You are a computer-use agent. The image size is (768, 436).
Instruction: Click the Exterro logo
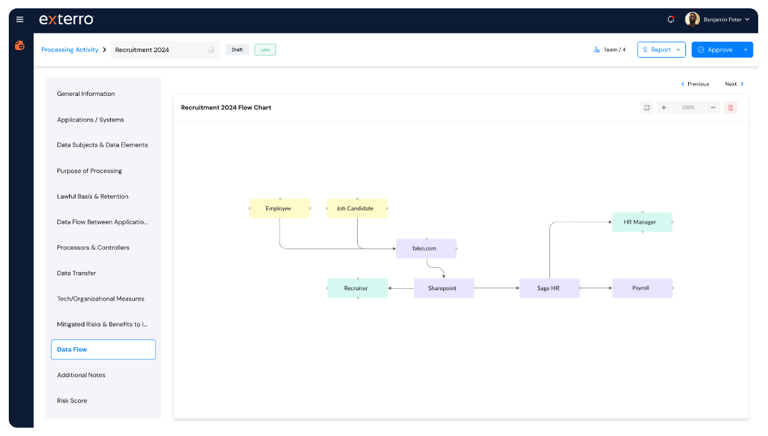[66, 19]
